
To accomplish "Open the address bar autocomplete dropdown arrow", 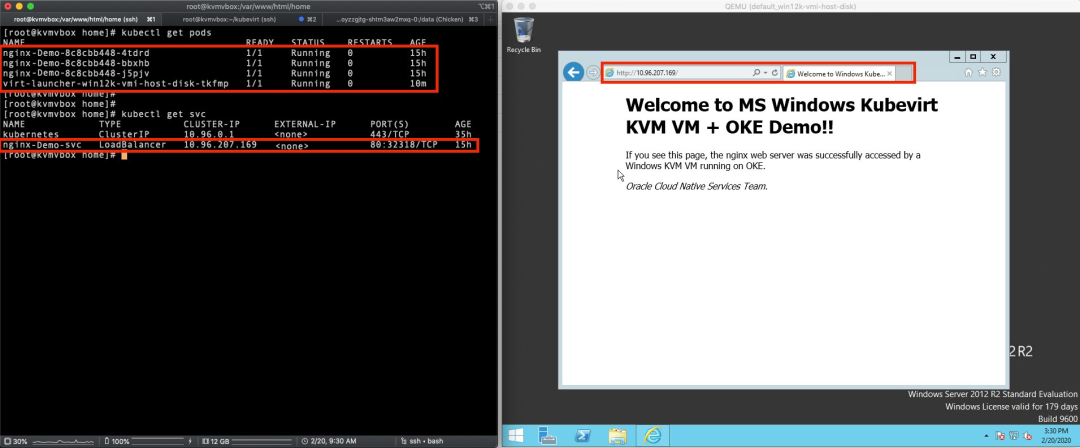I will (765, 73).
